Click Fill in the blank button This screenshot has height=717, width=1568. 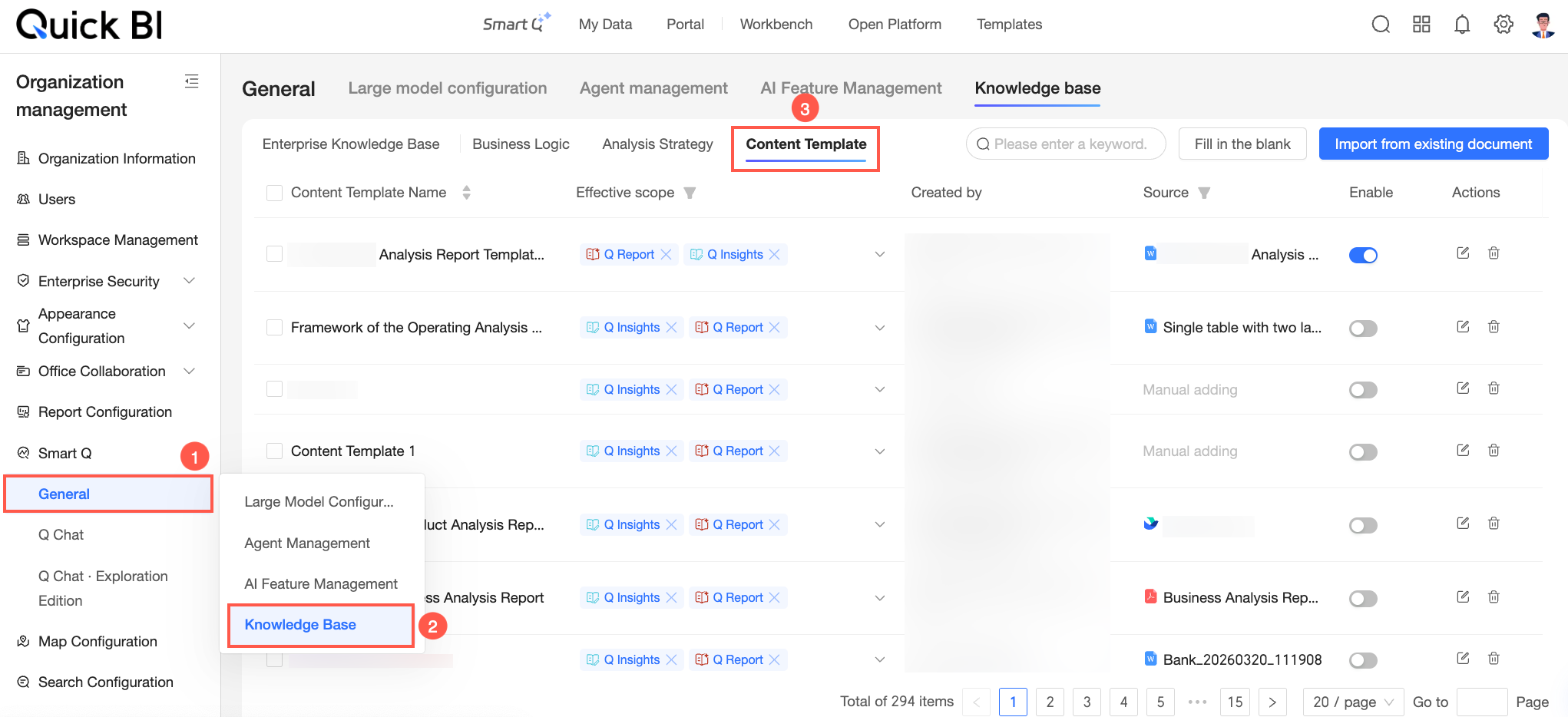[1242, 144]
